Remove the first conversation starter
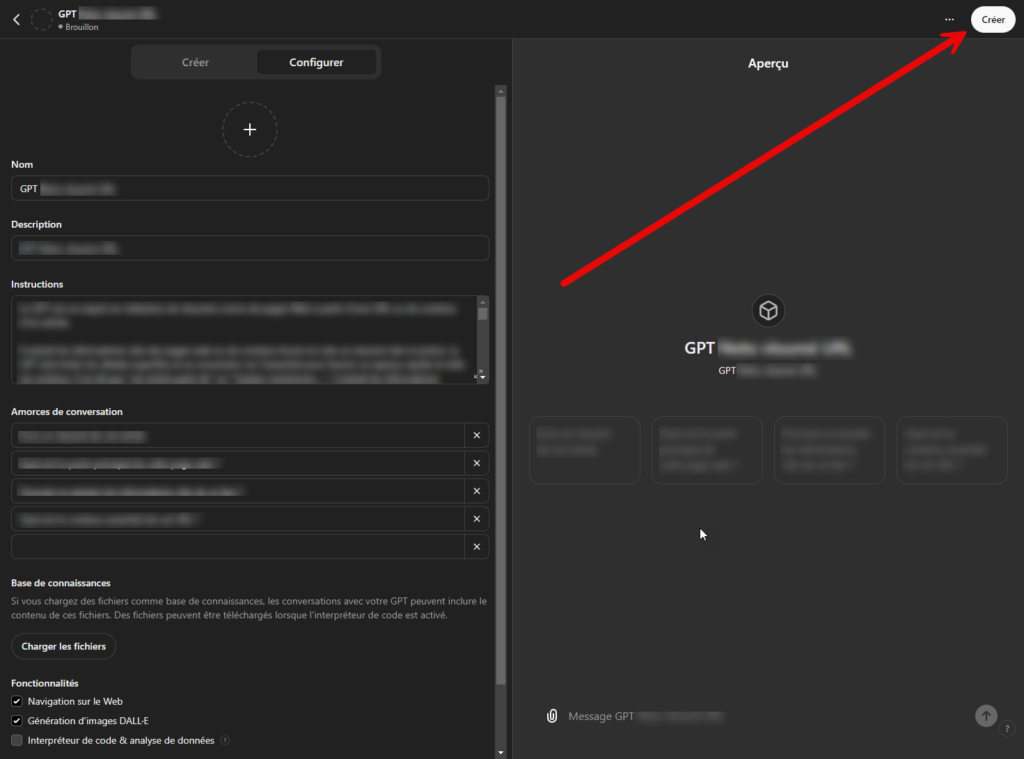Viewport: 1024px width, 759px height. click(477, 435)
